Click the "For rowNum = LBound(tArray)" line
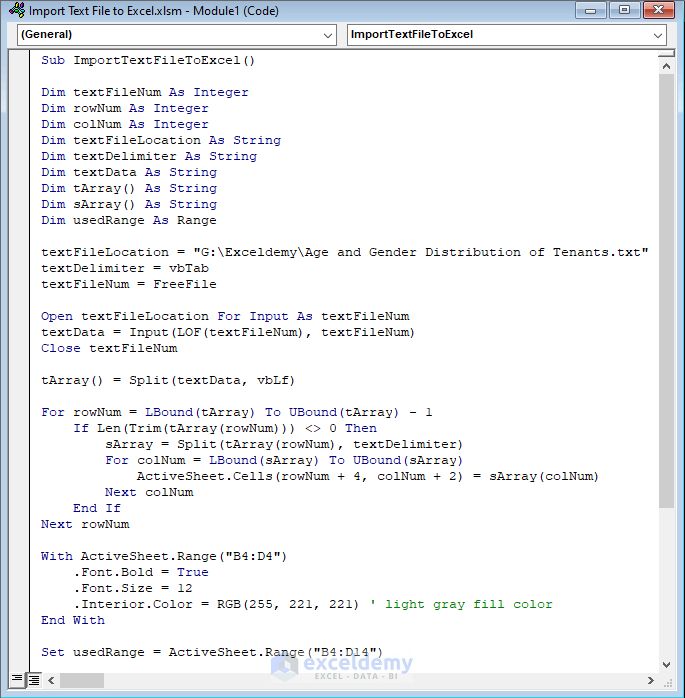Image resolution: width=685 pixels, height=698 pixels. (x=237, y=412)
